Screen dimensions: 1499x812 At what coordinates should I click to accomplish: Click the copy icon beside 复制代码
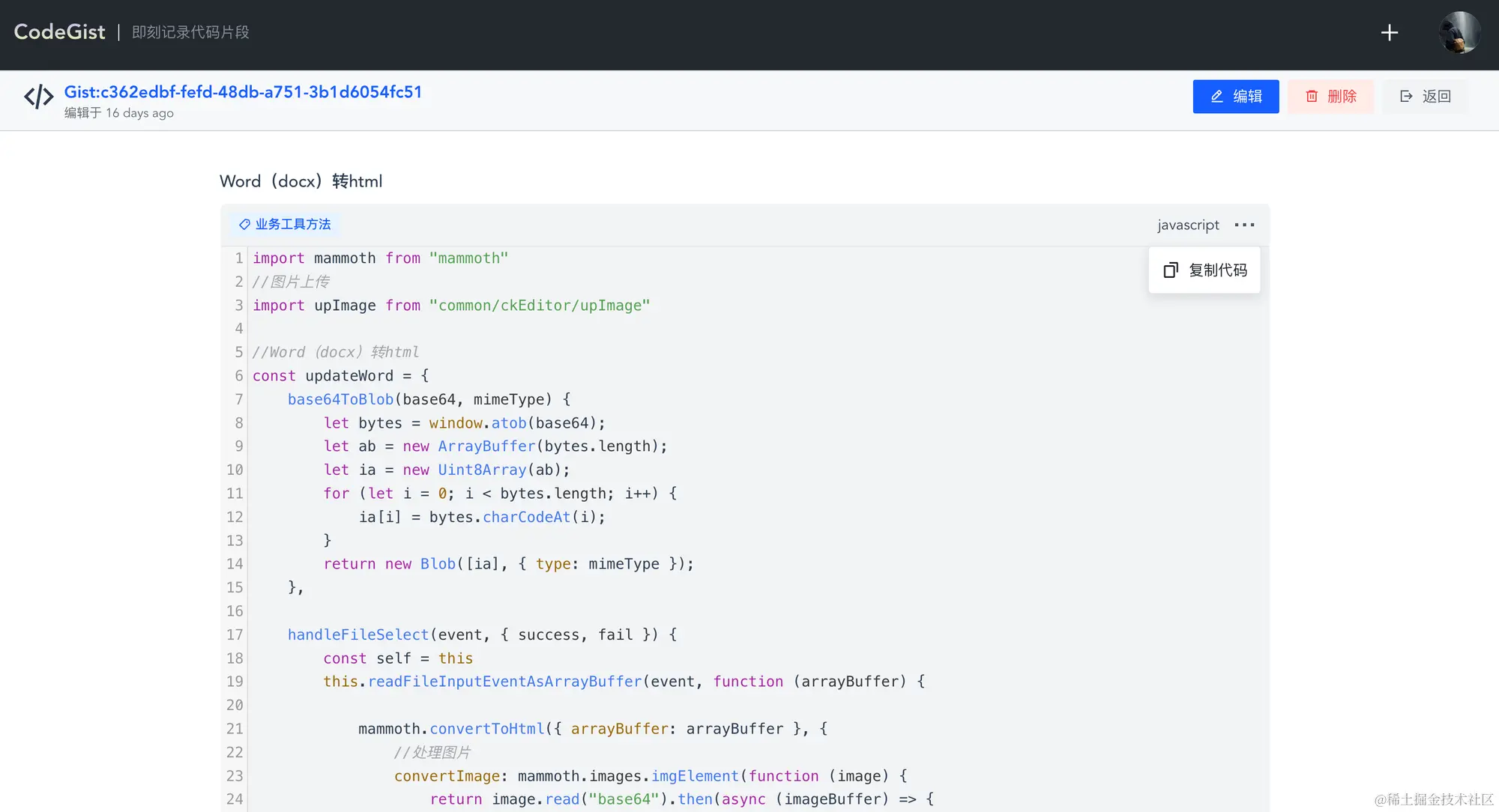(x=1171, y=270)
